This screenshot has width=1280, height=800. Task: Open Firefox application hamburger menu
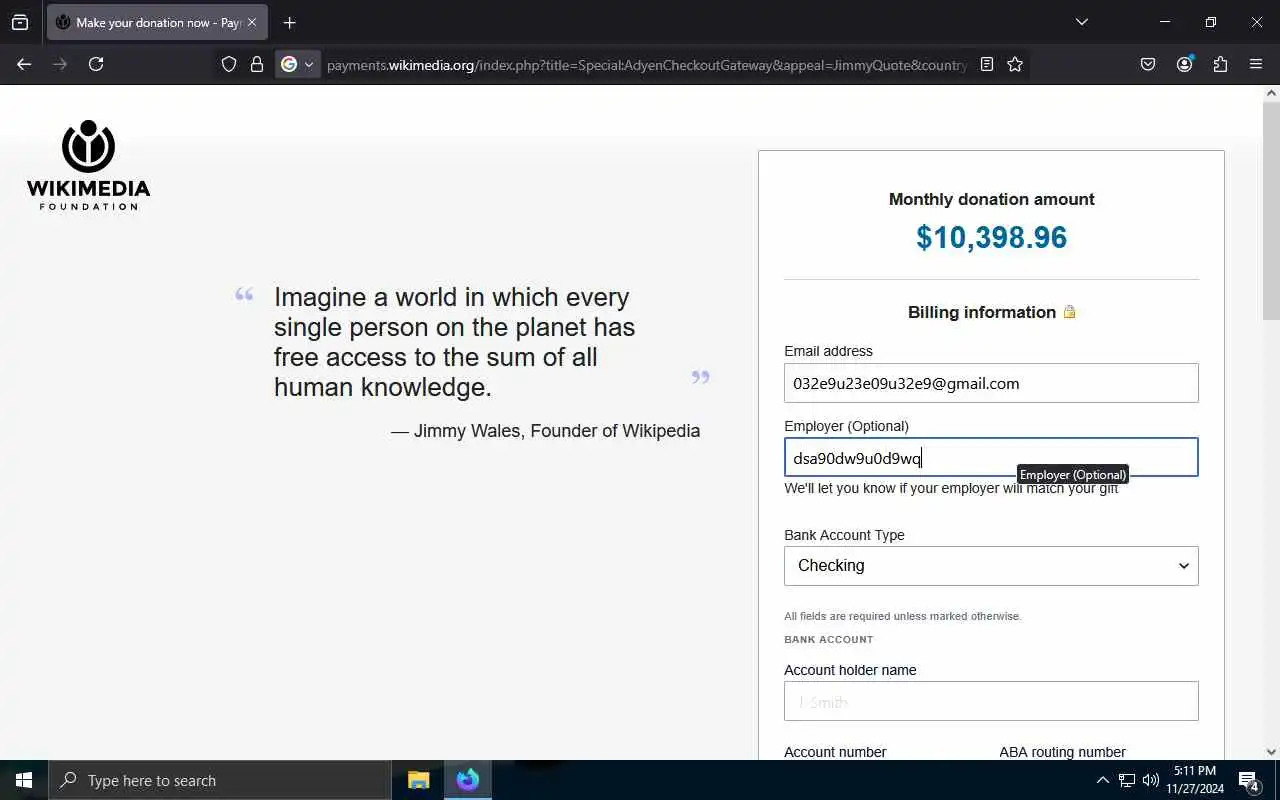pyautogui.click(x=1256, y=64)
